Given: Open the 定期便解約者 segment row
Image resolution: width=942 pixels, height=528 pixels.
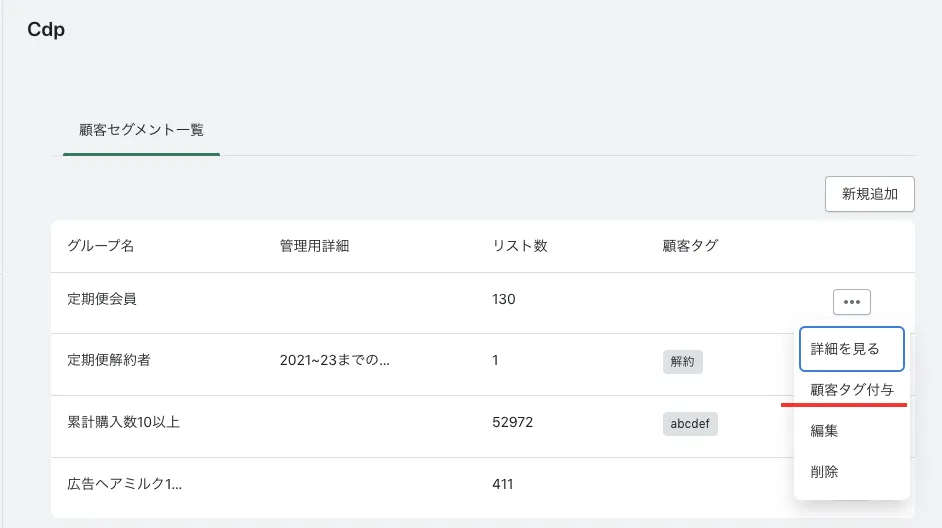Looking at the screenshot, I should click(108, 360).
